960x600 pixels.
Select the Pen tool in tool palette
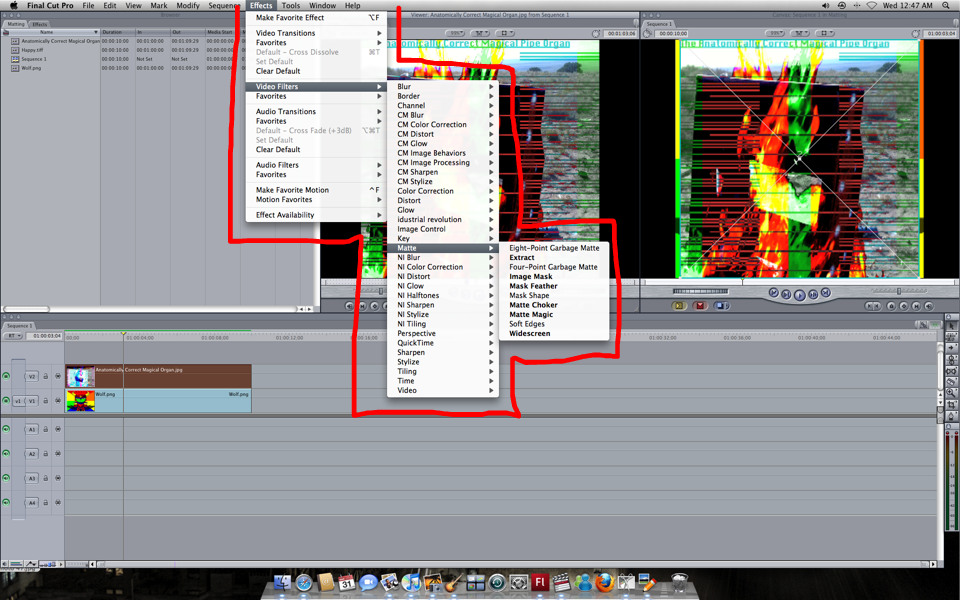point(951,416)
